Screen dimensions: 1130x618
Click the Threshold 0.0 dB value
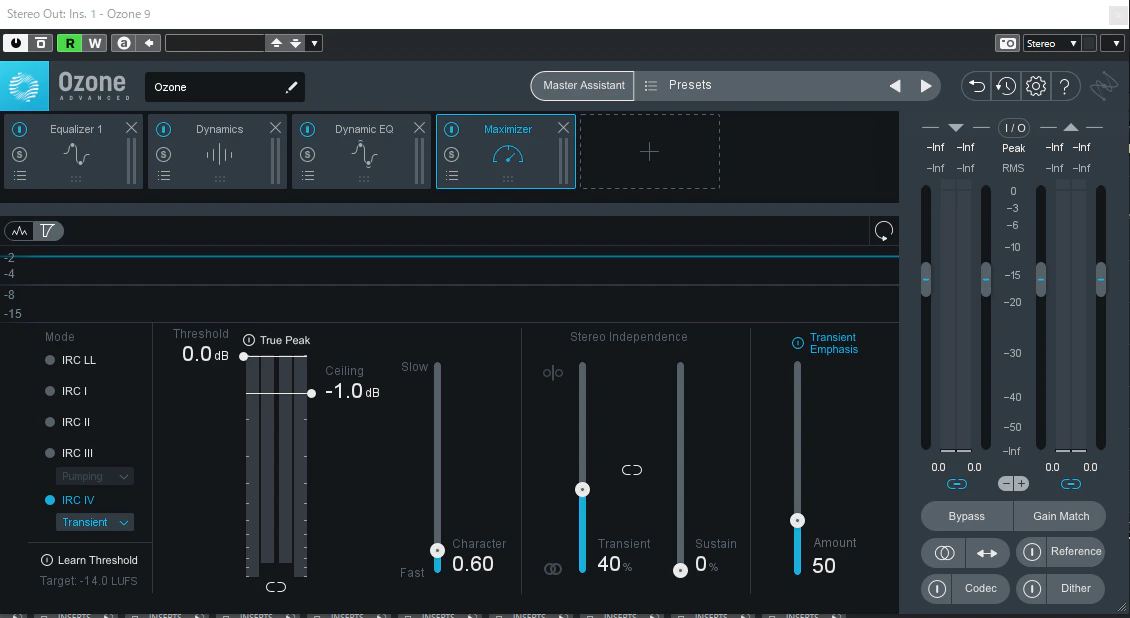(x=205, y=354)
